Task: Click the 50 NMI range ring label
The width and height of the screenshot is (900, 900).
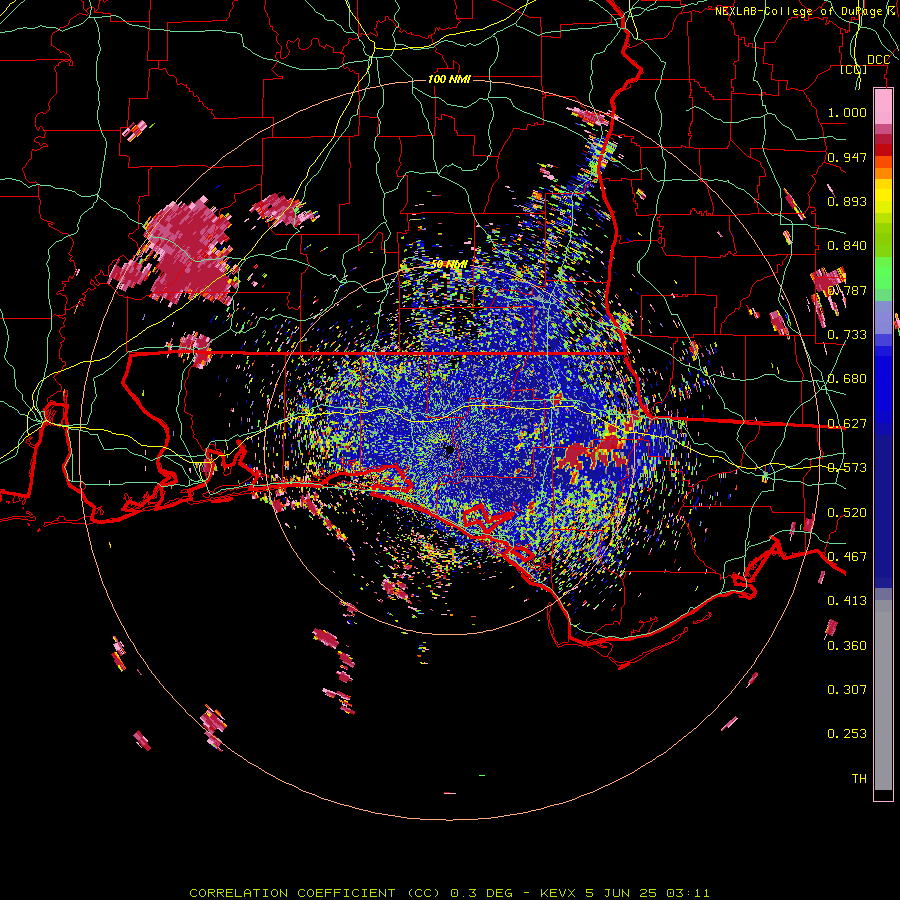Action: pyautogui.click(x=449, y=265)
